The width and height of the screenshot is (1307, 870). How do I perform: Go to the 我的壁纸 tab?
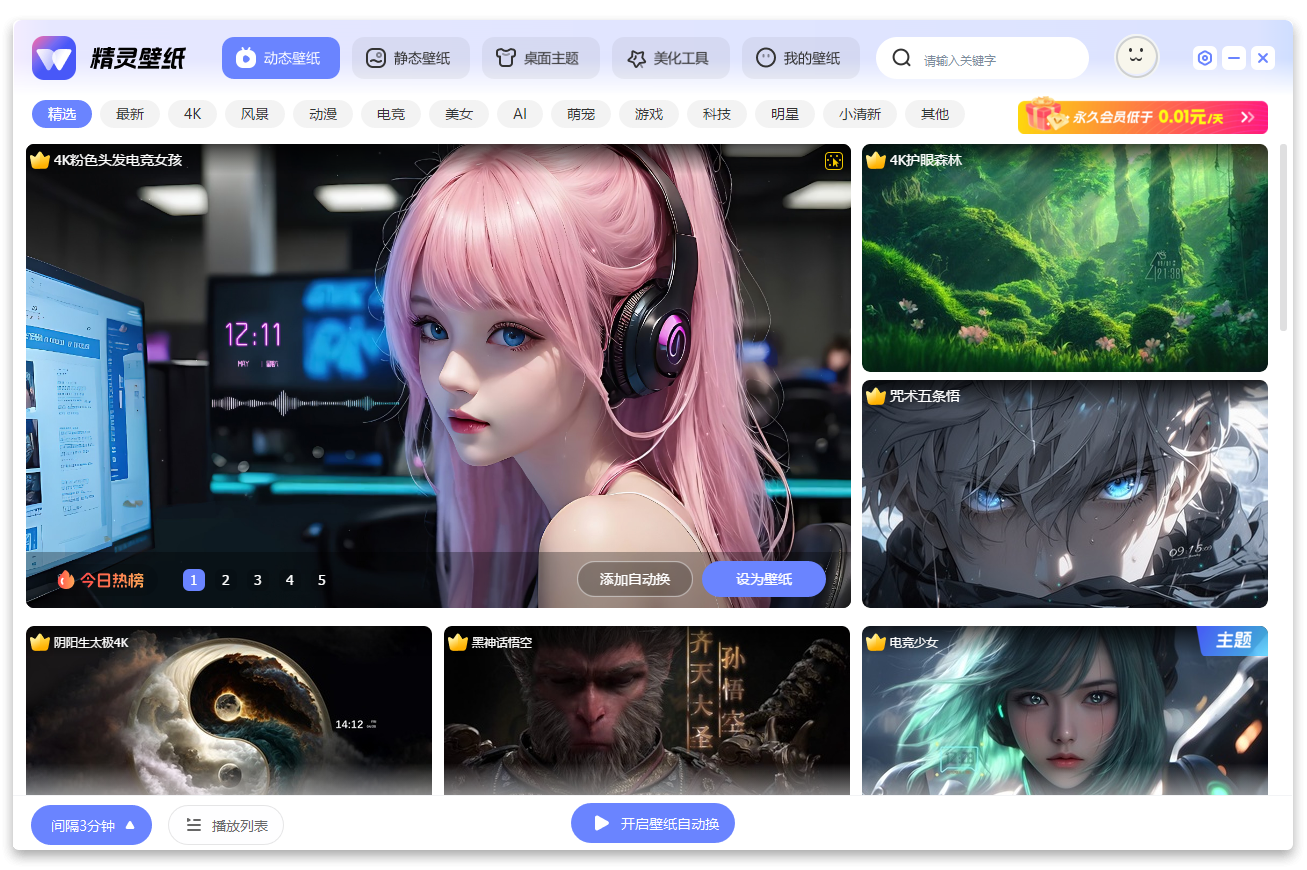tap(801, 58)
